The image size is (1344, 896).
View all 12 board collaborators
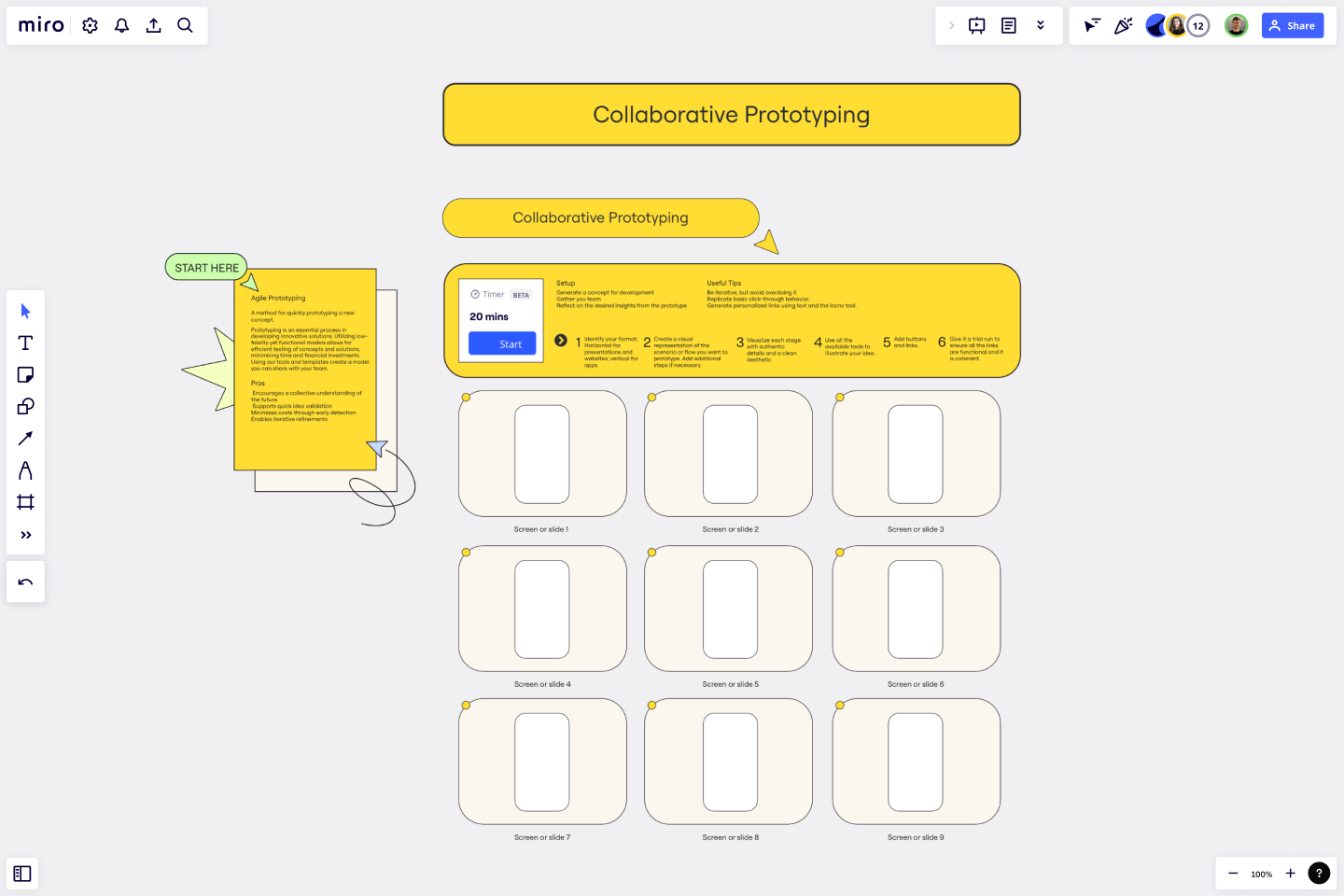click(x=1198, y=25)
